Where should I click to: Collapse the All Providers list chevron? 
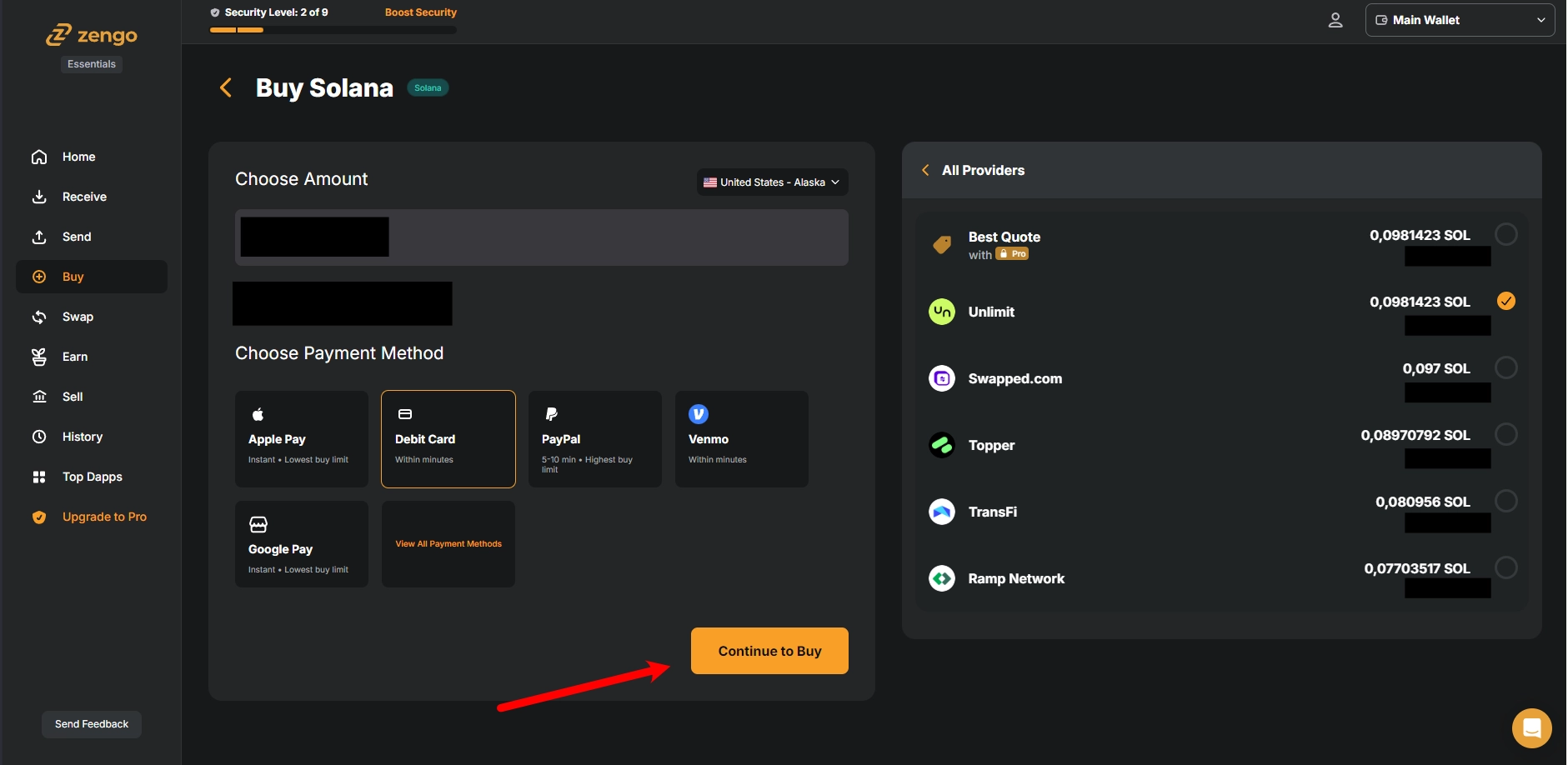click(x=925, y=170)
